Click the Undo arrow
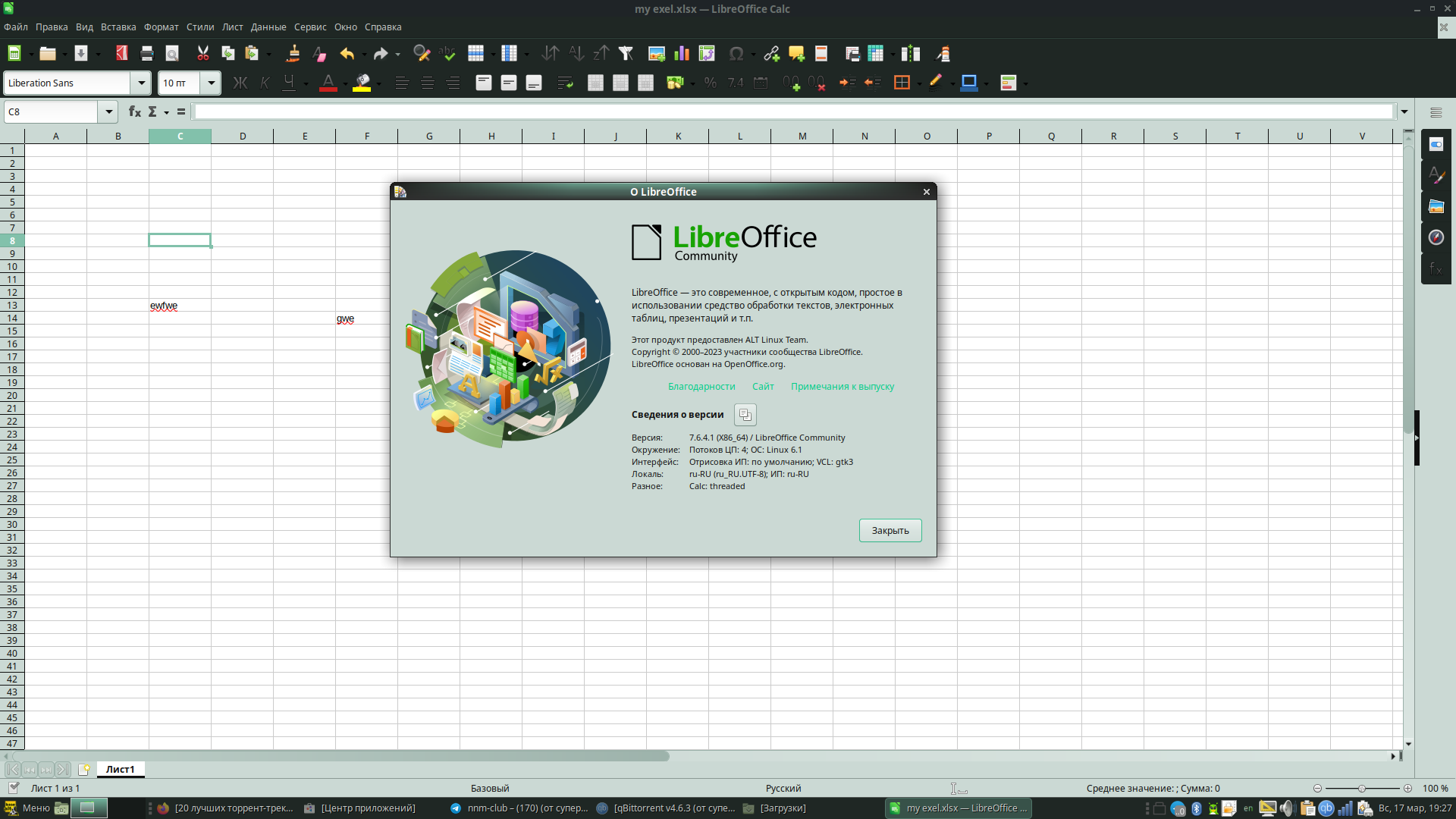 click(347, 53)
